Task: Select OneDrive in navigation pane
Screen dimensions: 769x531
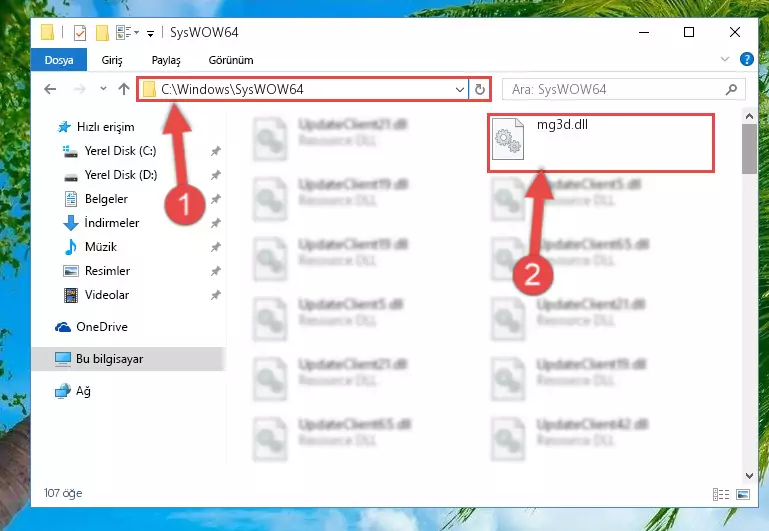Action: [91, 327]
